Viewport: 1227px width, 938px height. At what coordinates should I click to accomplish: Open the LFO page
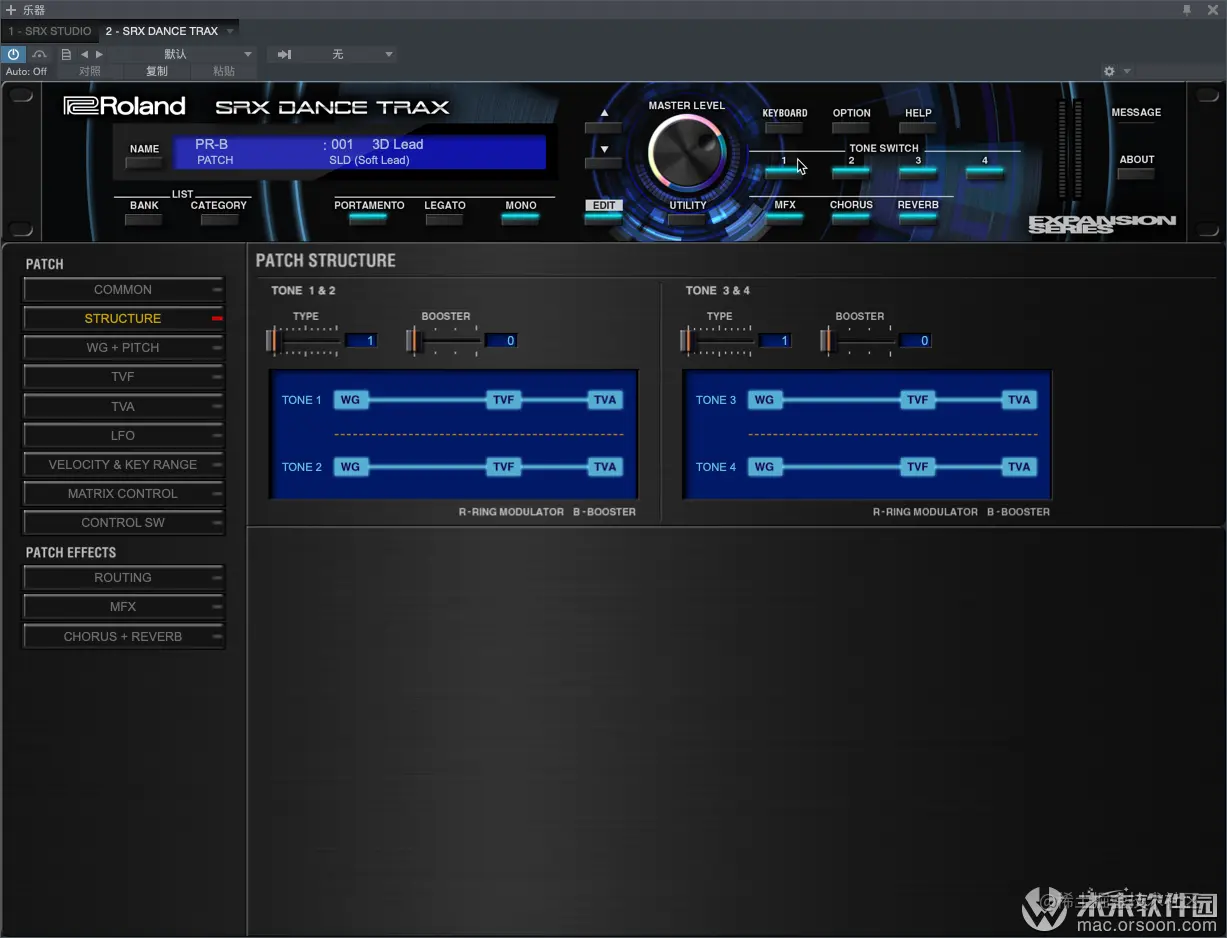click(123, 436)
